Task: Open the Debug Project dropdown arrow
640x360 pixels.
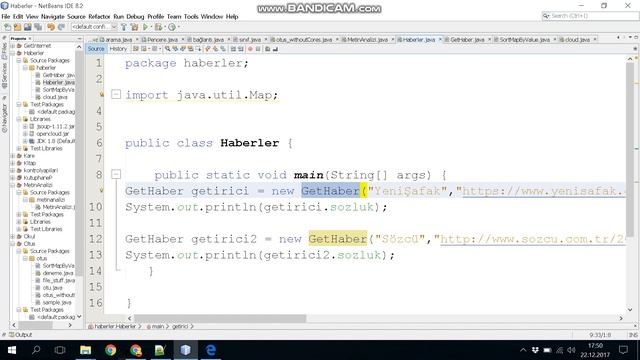Action: coord(164,27)
